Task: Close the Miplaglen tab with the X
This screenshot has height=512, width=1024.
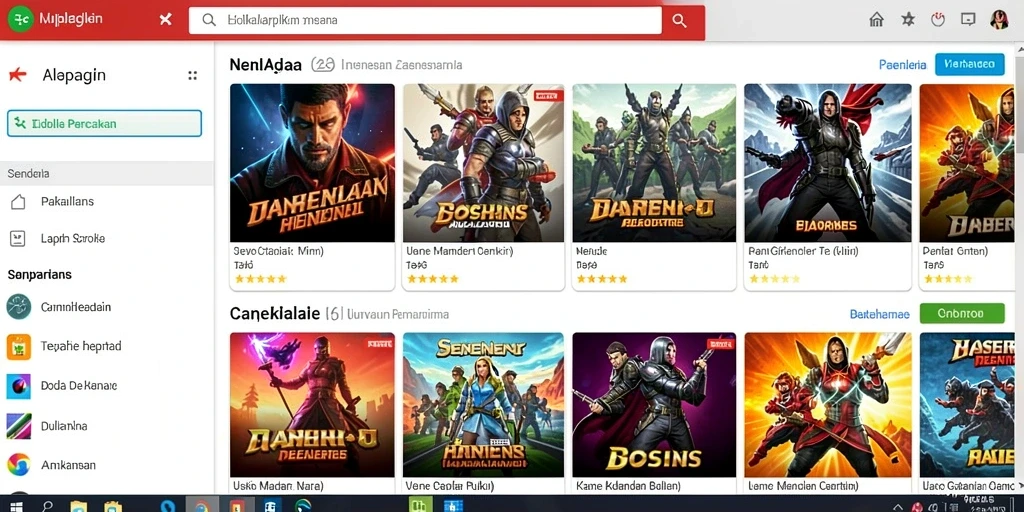Action: coord(166,20)
